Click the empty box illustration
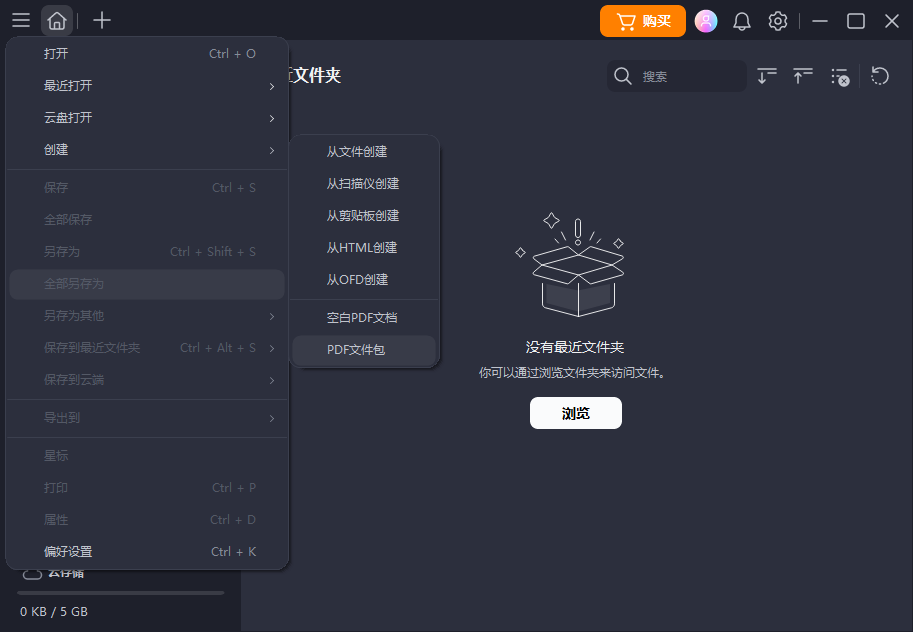 570,265
